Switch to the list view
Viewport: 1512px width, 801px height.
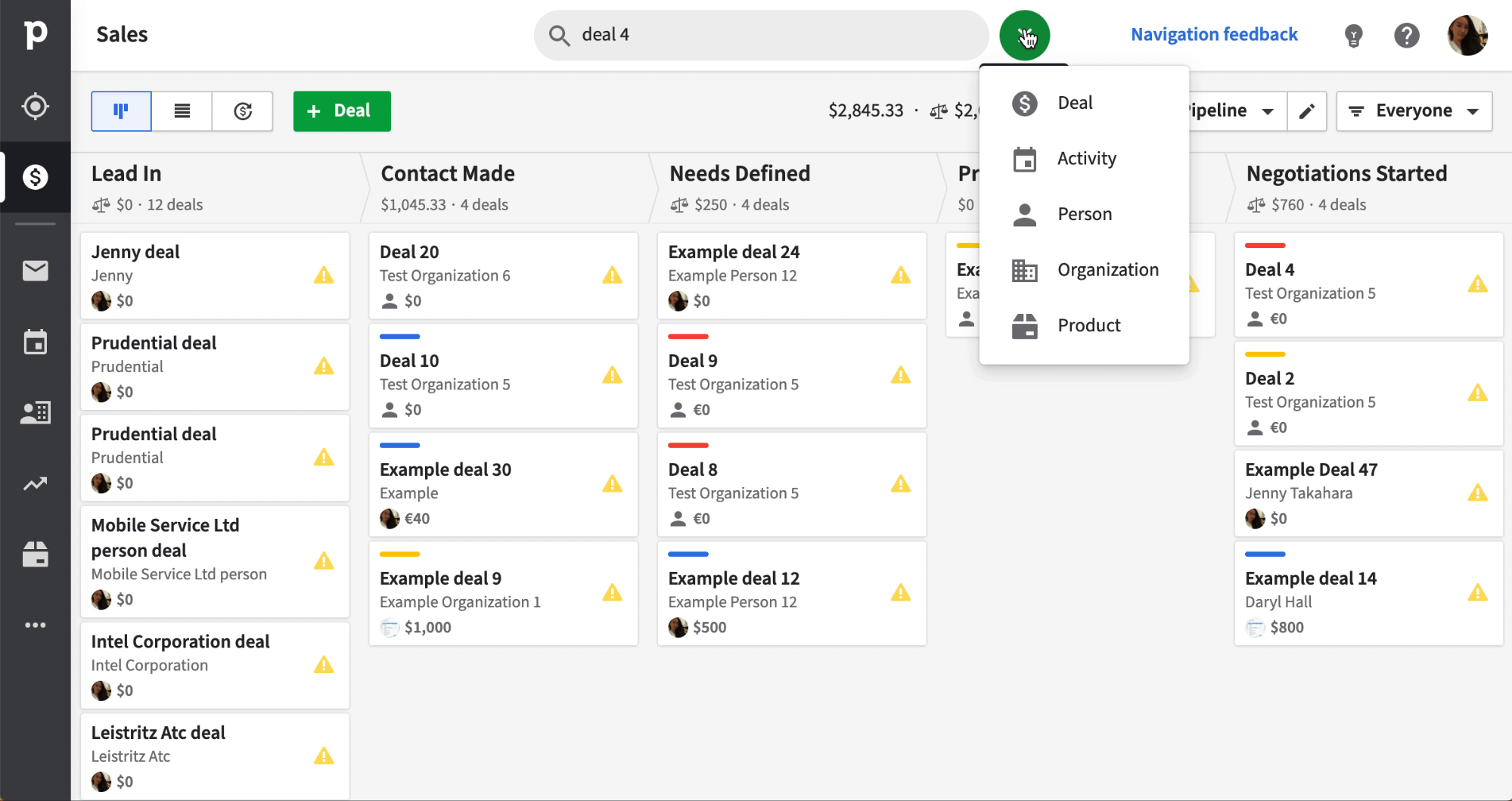(182, 111)
